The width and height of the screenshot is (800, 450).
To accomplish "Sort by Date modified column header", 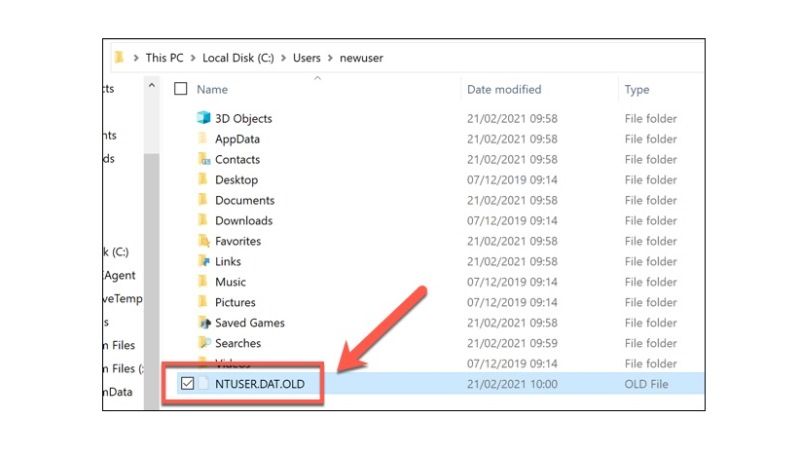I will 504,89.
